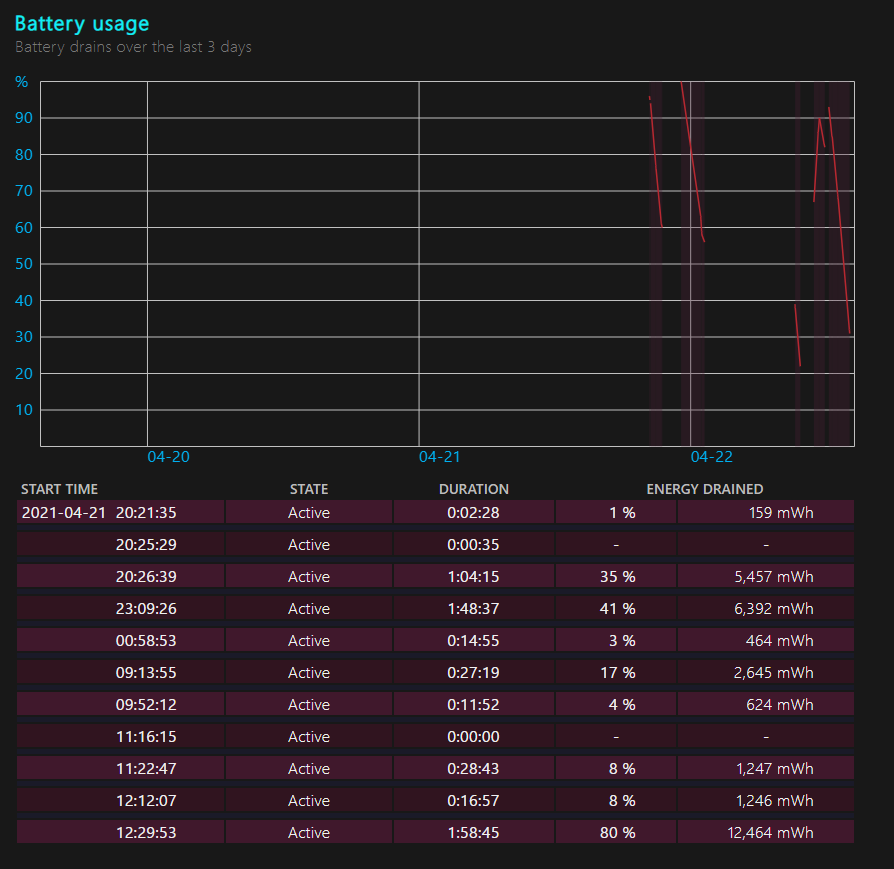Click the 5,457 mWh energy value
Image resolution: width=894 pixels, height=869 pixels.
[774, 576]
